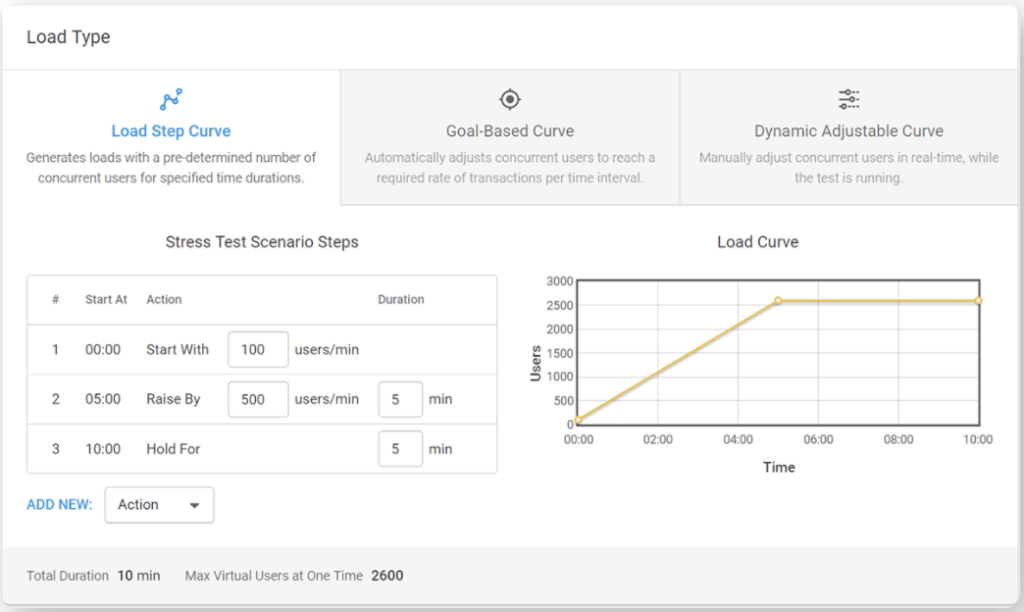Select the starting data point at 00:00
This screenshot has height=612, width=1024.
click(x=576, y=420)
